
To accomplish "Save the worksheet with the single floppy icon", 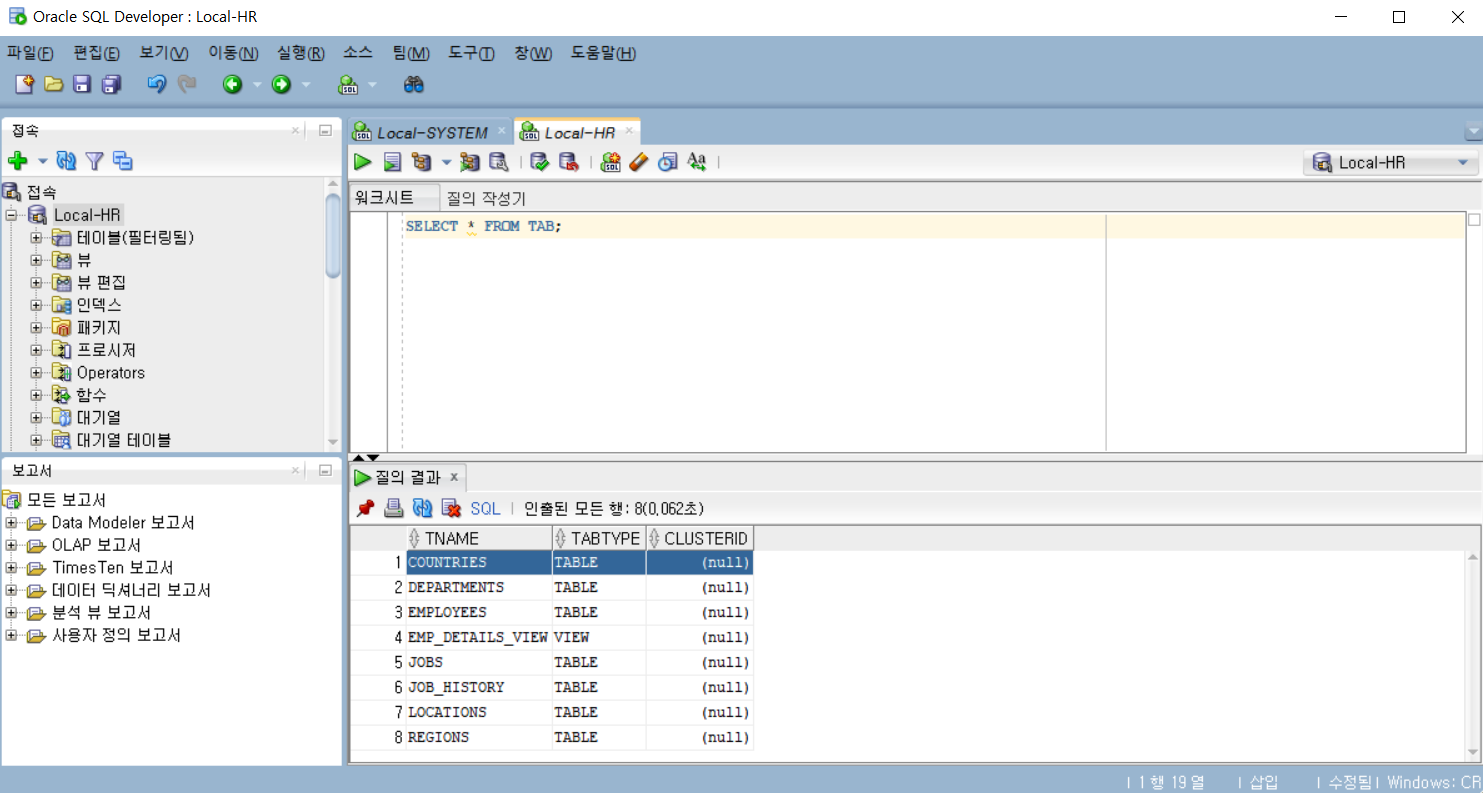I will (82, 85).
